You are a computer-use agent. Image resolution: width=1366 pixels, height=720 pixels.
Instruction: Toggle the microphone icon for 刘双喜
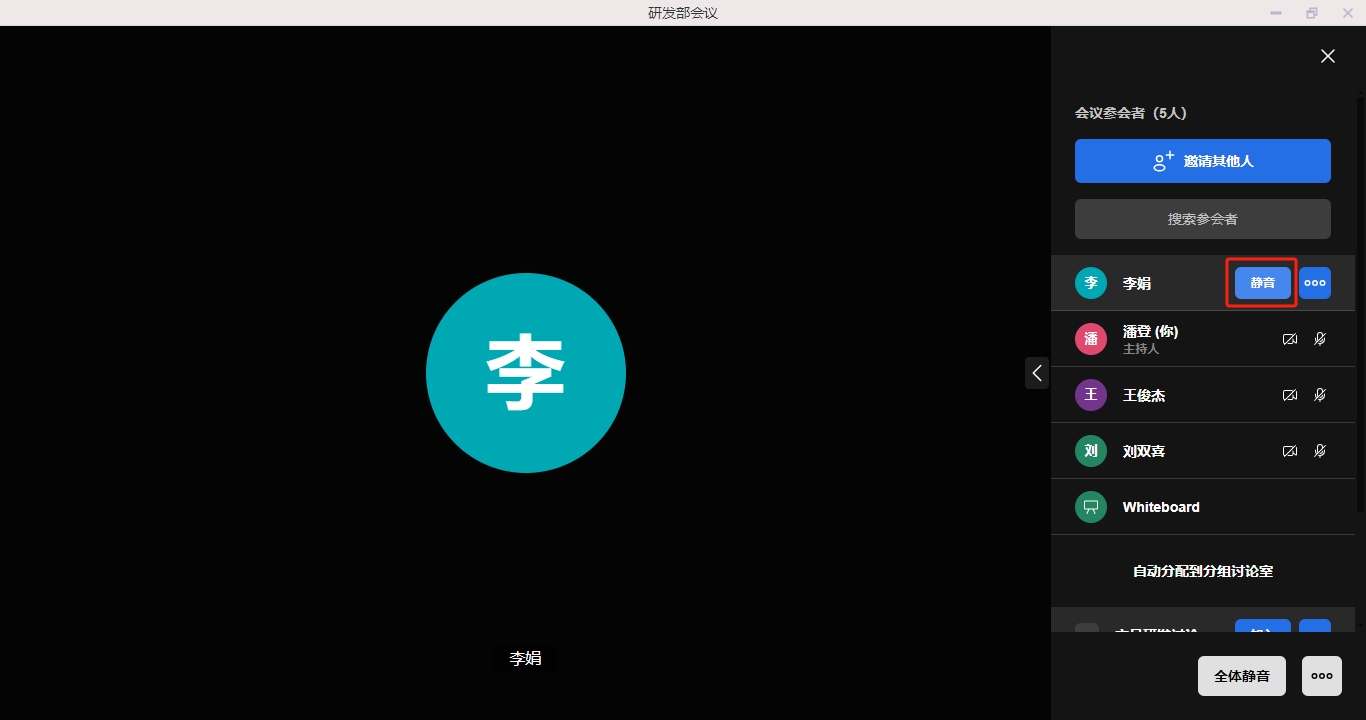point(1320,451)
